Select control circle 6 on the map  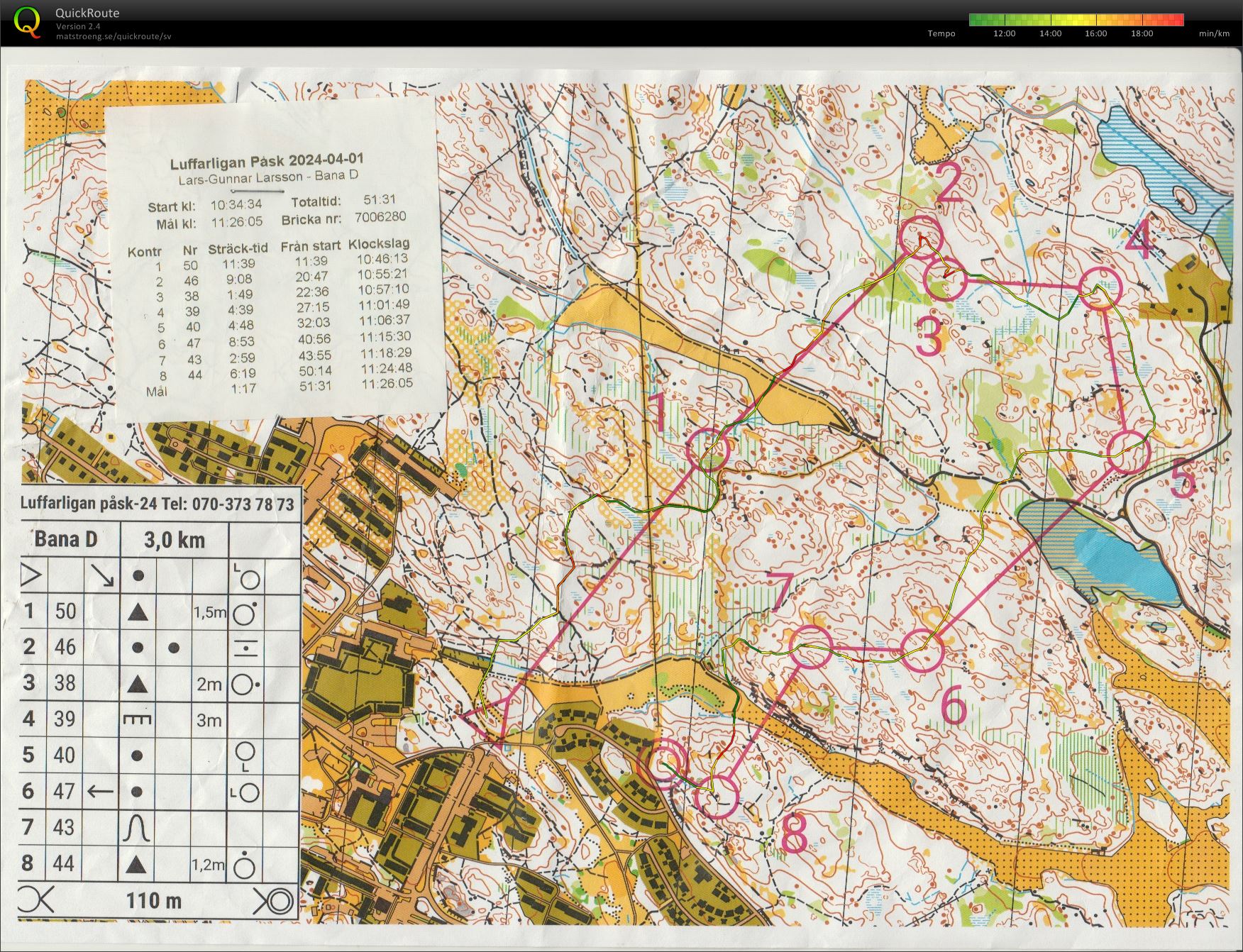pyautogui.click(x=923, y=650)
